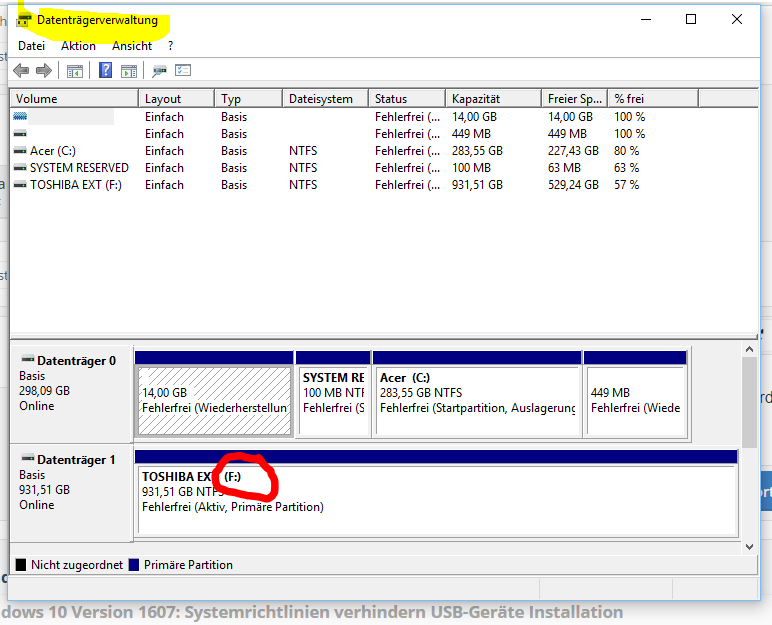
Task: Sort by the Volume column header
Action: (74, 99)
